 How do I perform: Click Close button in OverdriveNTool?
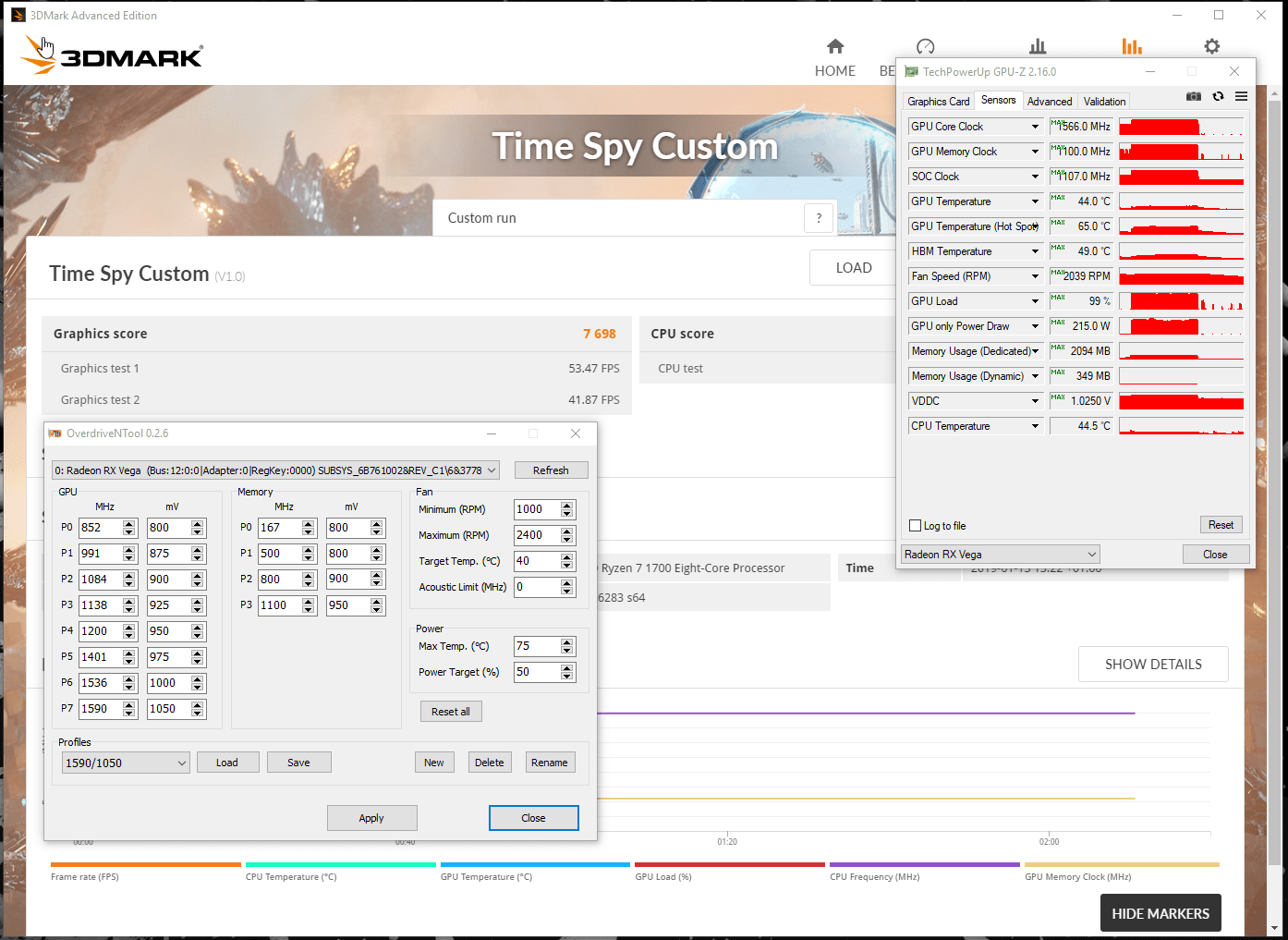pyautogui.click(x=533, y=818)
